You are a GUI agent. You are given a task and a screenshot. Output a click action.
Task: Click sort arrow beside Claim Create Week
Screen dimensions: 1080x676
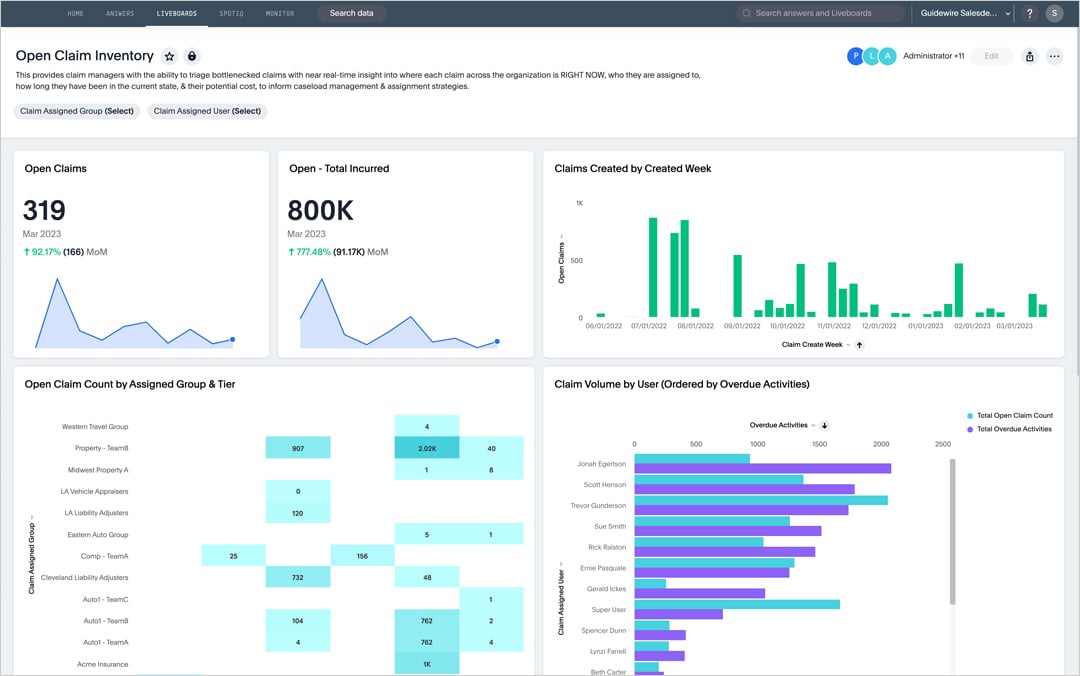859,345
